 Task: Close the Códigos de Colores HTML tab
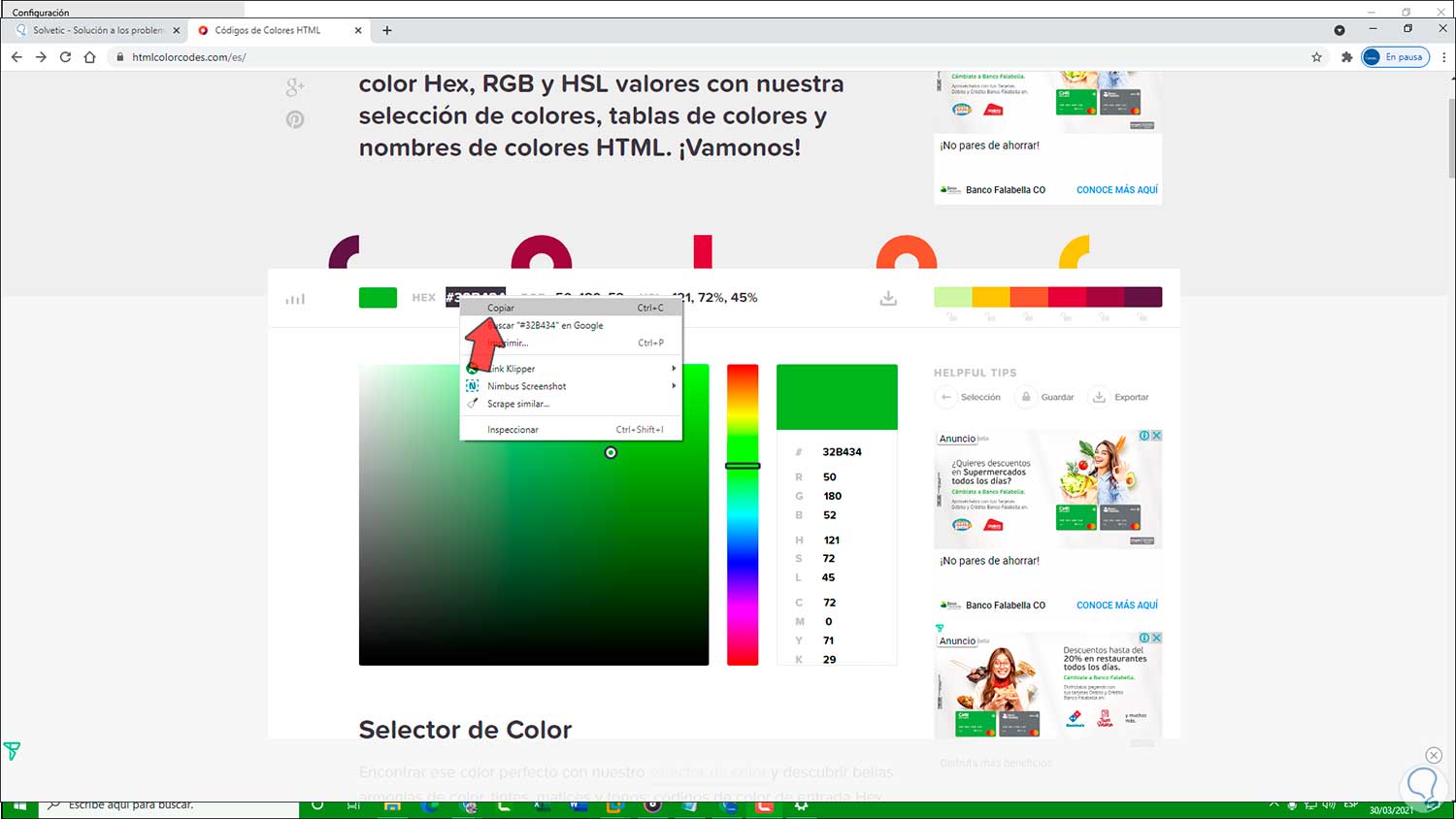[x=358, y=30]
